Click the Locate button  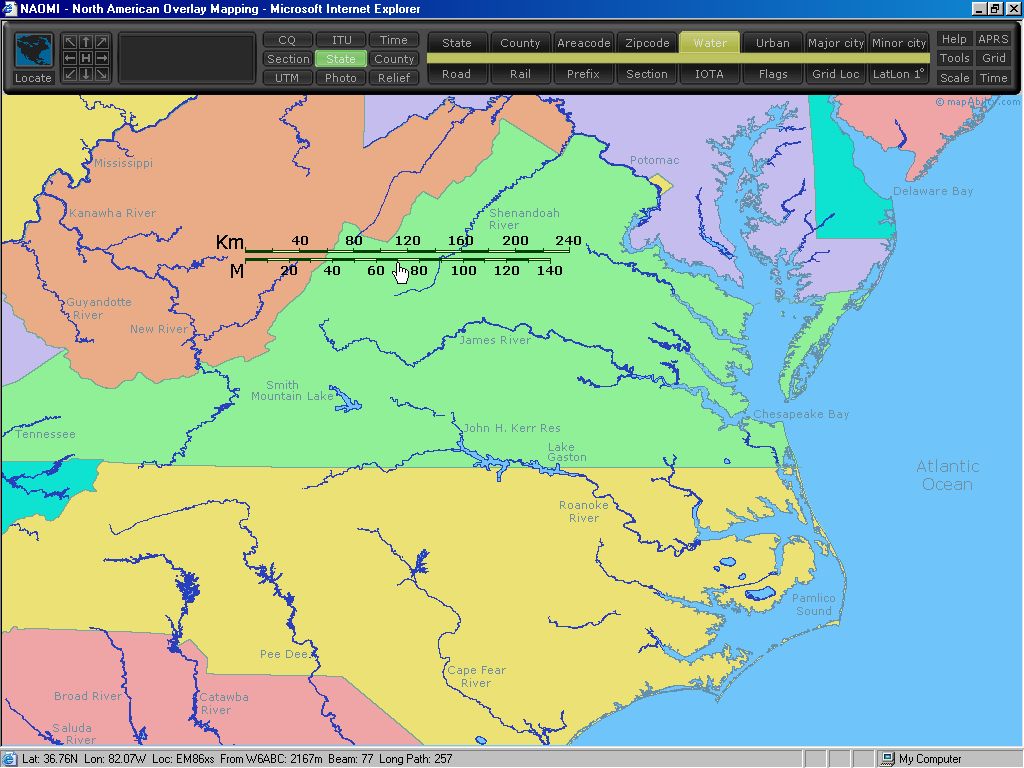coord(33,78)
